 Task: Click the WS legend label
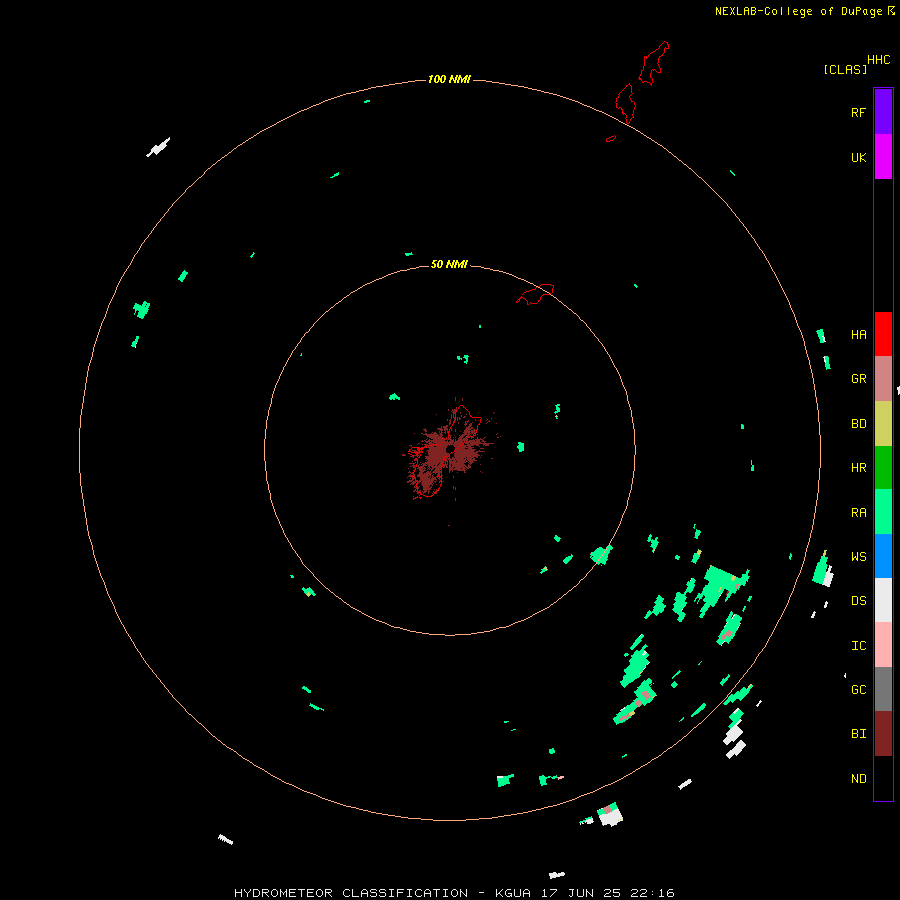click(x=858, y=556)
